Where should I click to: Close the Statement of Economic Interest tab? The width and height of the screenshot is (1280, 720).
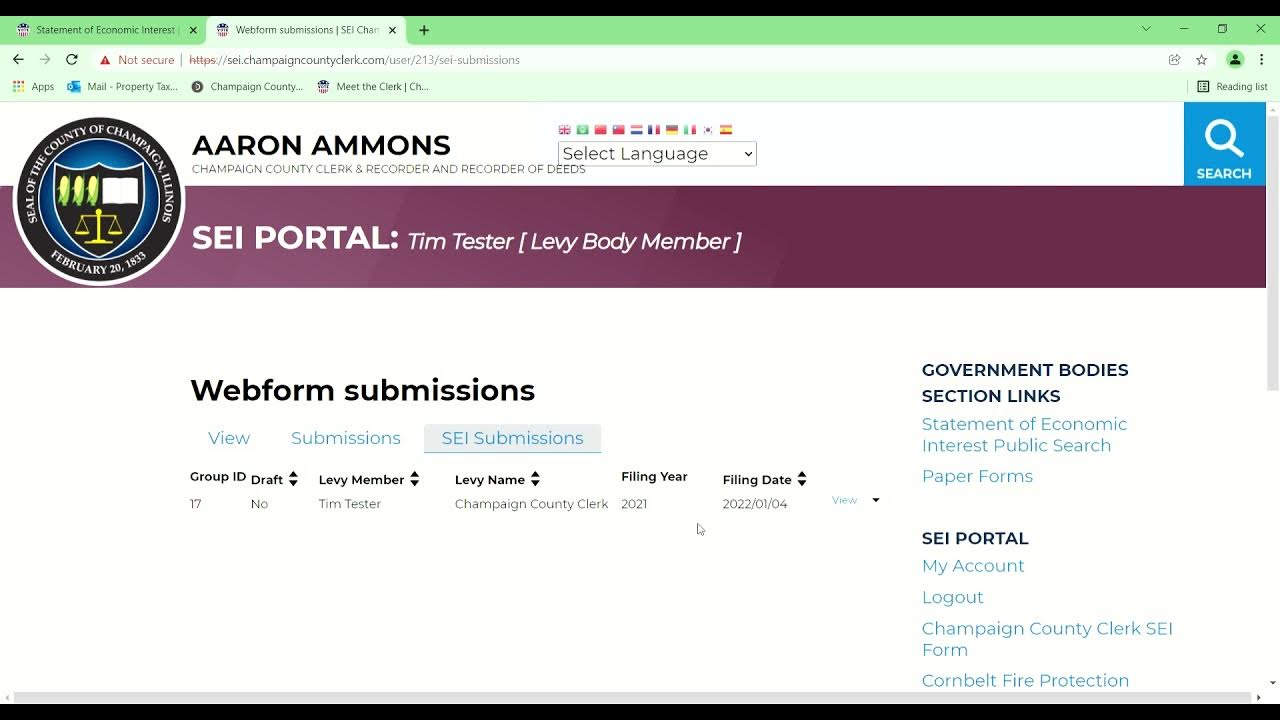pyautogui.click(x=193, y=30)
